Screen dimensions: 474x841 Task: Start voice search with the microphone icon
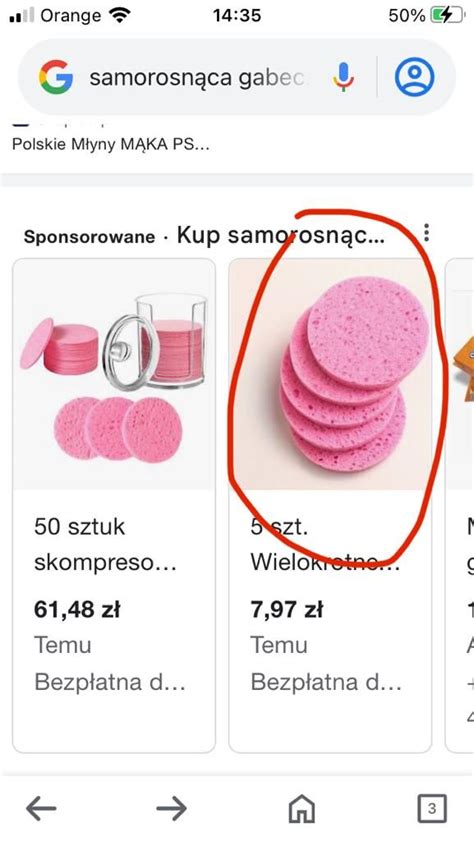click(343, 77)
